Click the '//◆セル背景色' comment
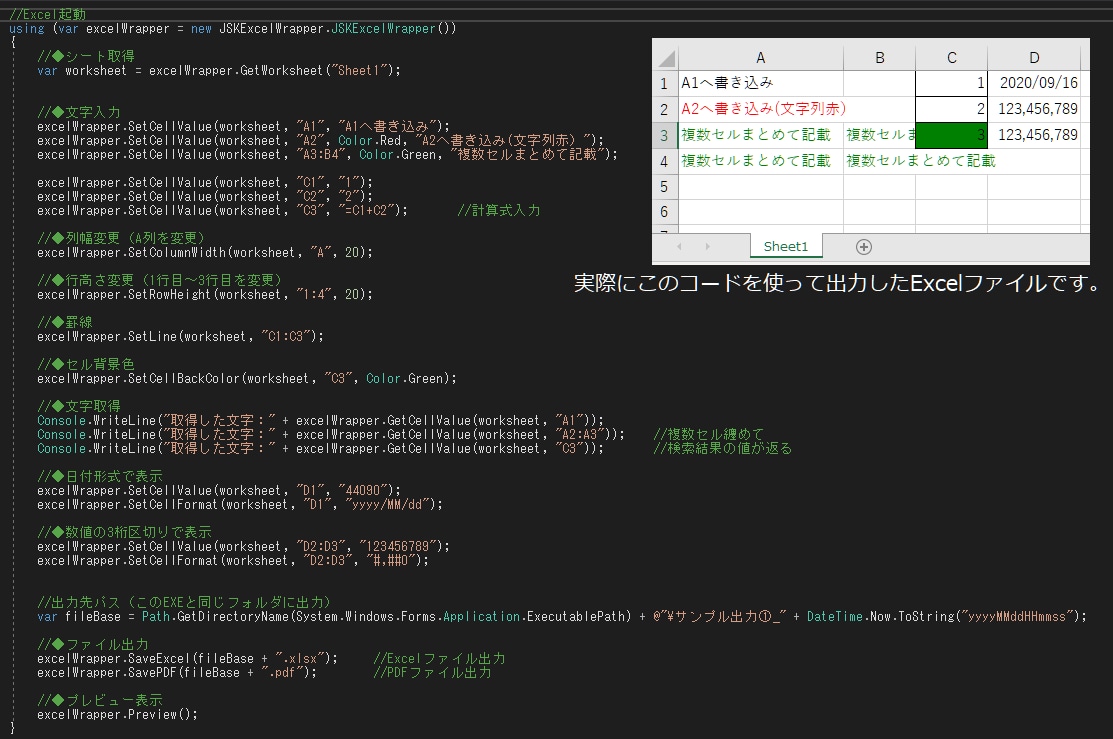 pyautogui.click(x=86, y=364)
